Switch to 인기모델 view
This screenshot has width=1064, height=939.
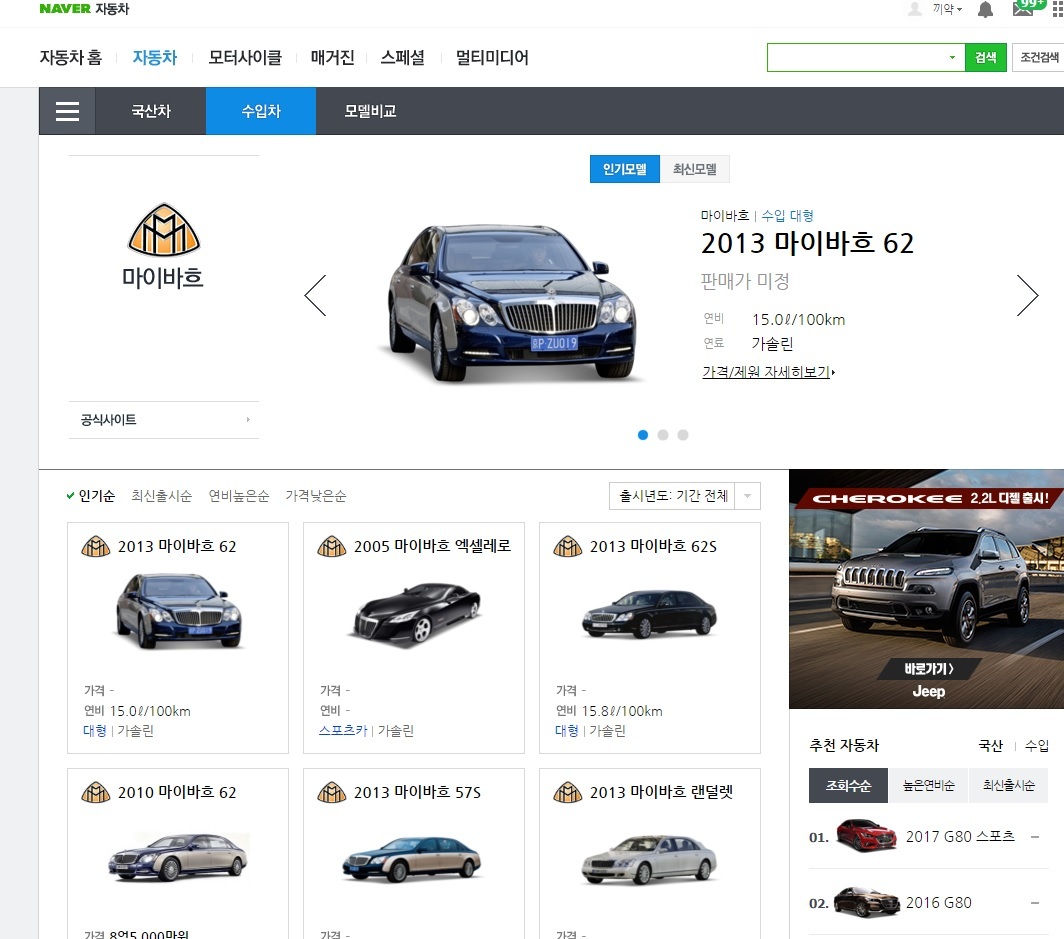624,169
